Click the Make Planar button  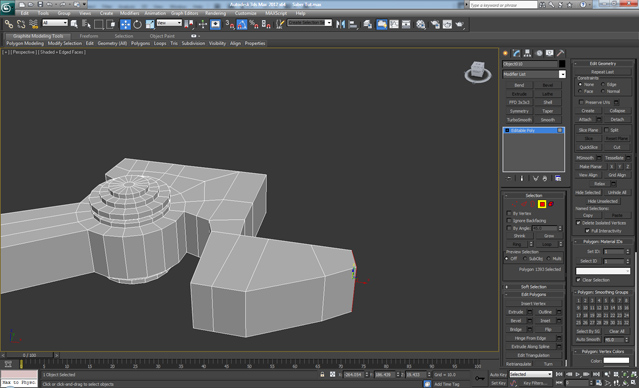591,167
